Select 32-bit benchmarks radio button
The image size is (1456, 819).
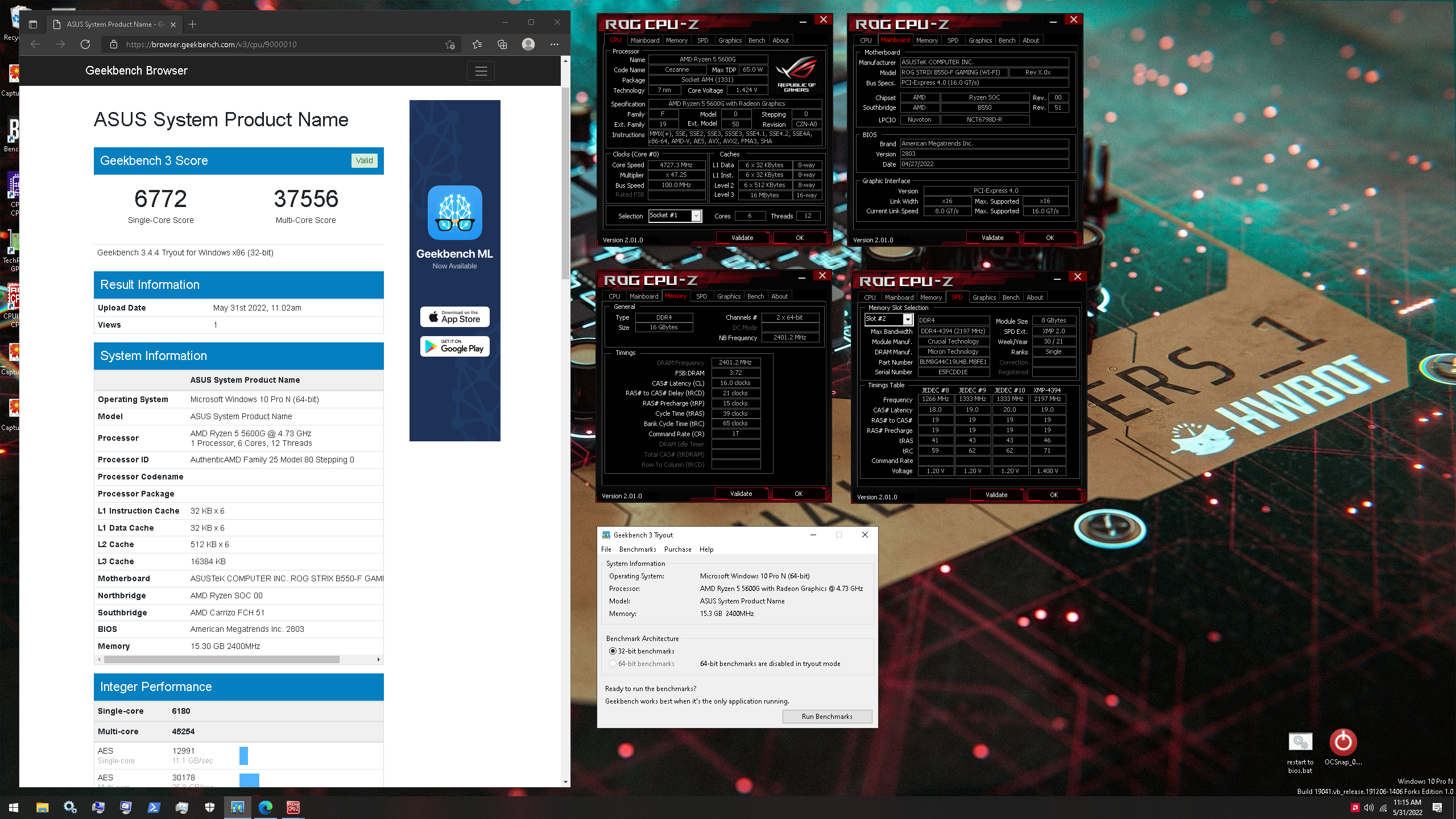coord(613,651)
